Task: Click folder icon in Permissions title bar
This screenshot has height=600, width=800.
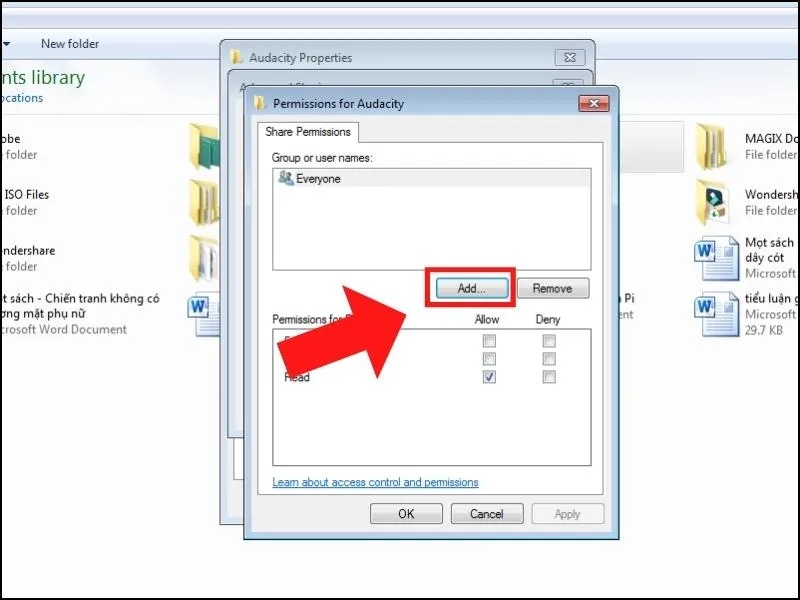Action: [260, 103]
